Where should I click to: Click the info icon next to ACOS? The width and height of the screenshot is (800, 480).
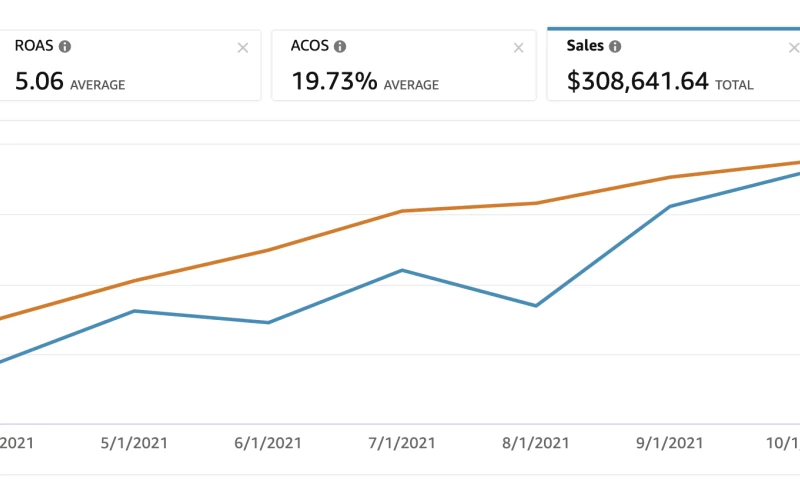[340, 46]
